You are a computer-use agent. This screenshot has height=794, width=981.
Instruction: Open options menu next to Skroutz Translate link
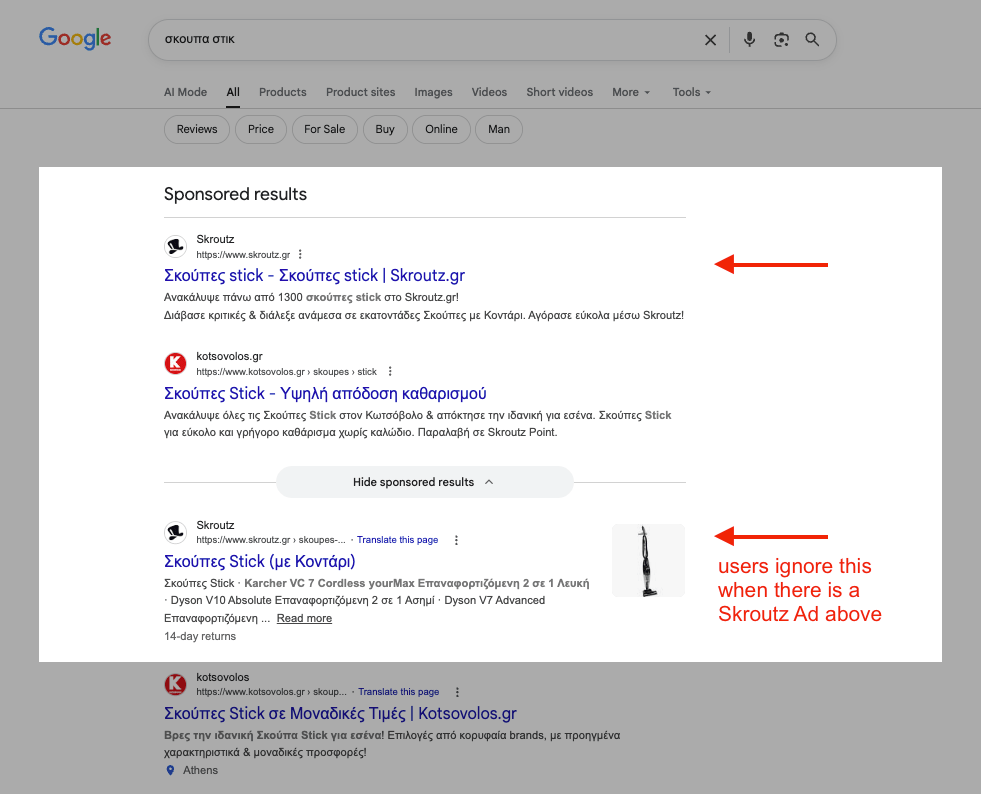coord(456,540)
